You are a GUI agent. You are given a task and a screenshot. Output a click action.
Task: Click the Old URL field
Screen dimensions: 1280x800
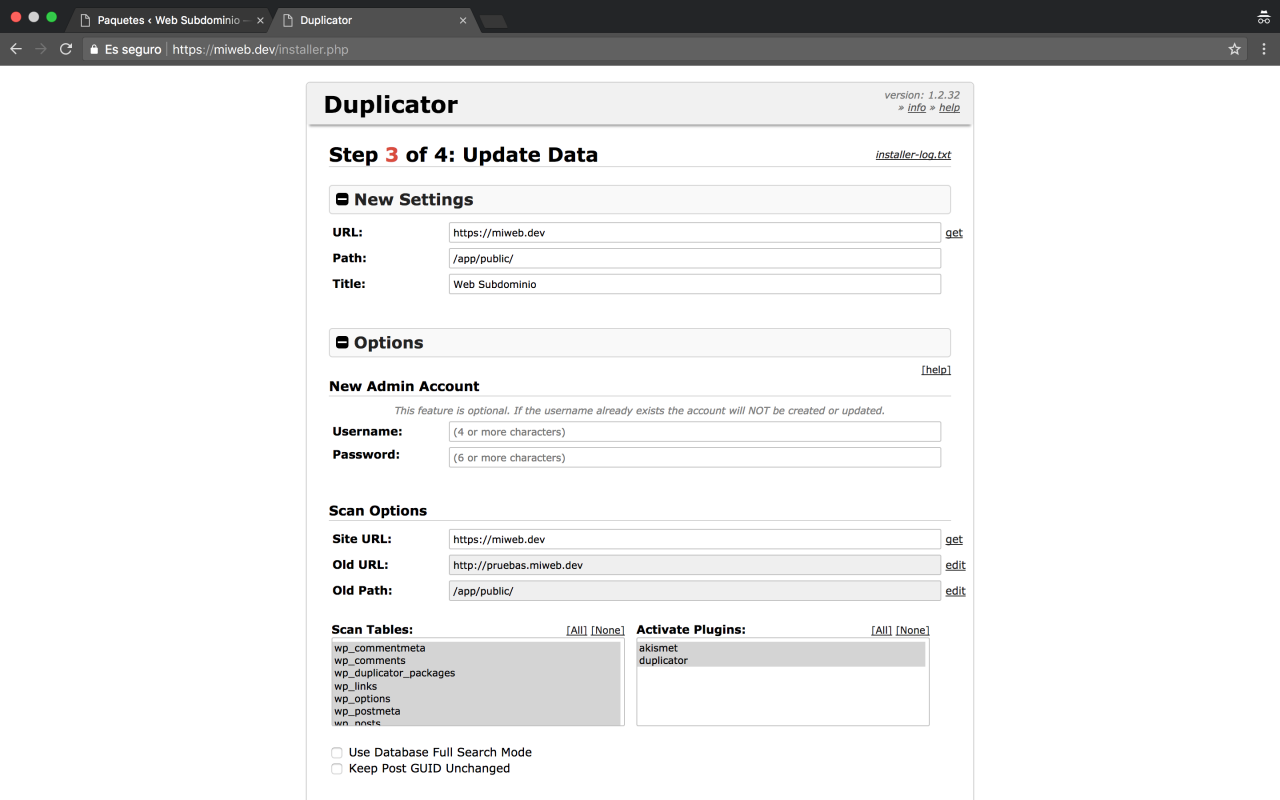695,565
